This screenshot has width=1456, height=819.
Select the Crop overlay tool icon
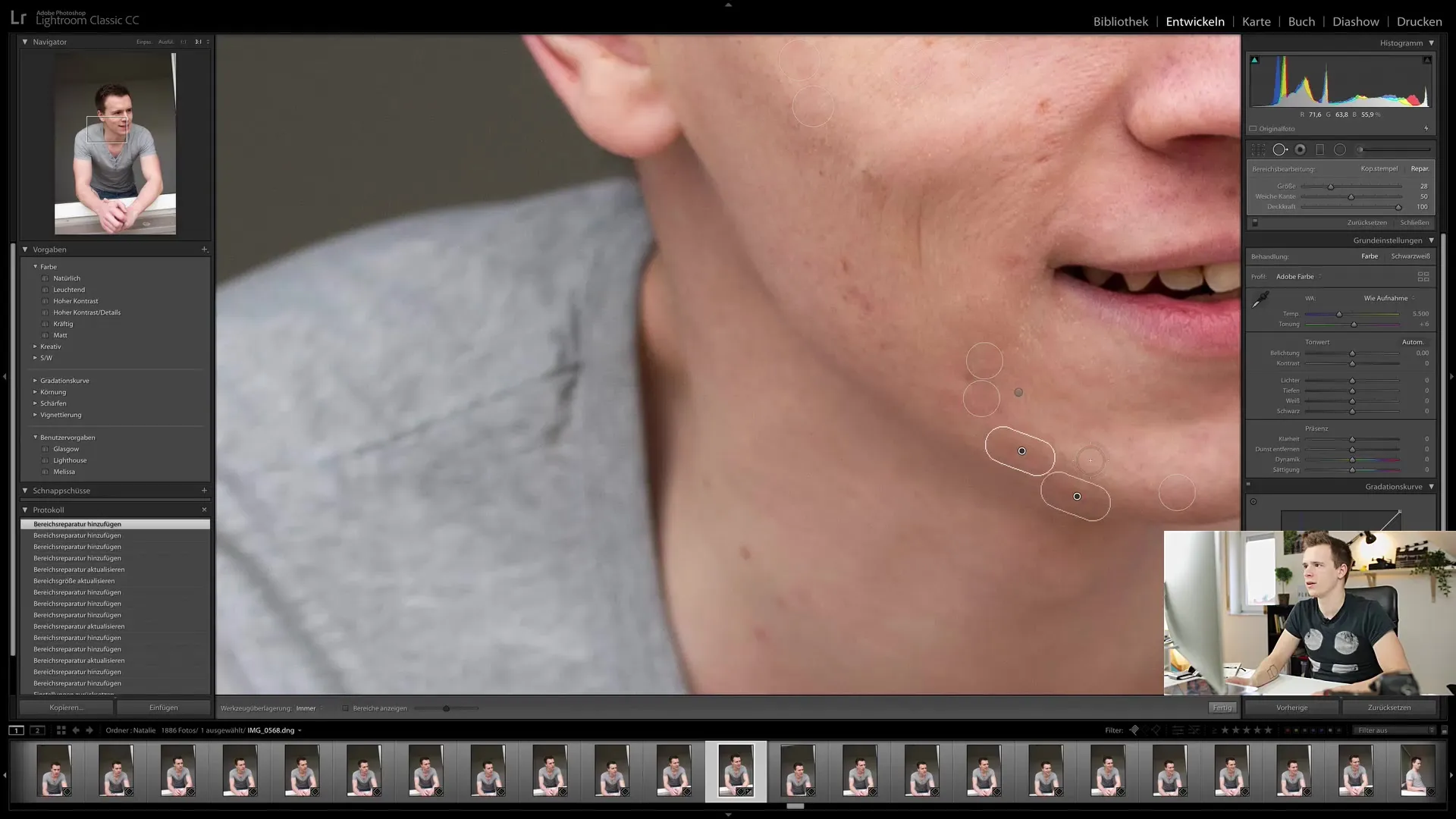click(x=1258, y=149)
